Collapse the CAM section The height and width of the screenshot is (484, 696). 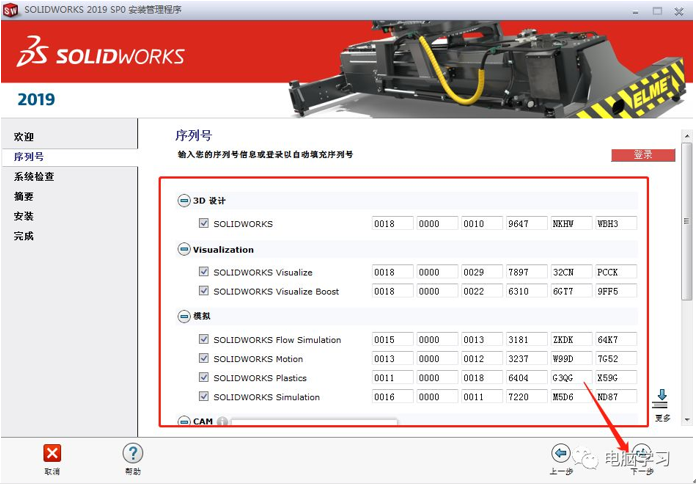click(184, 421)
